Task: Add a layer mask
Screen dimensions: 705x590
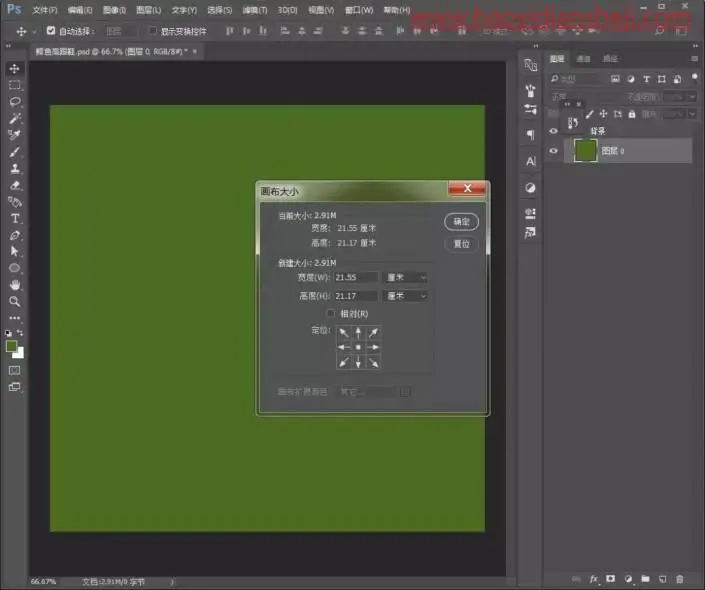Action: (610, 579)
